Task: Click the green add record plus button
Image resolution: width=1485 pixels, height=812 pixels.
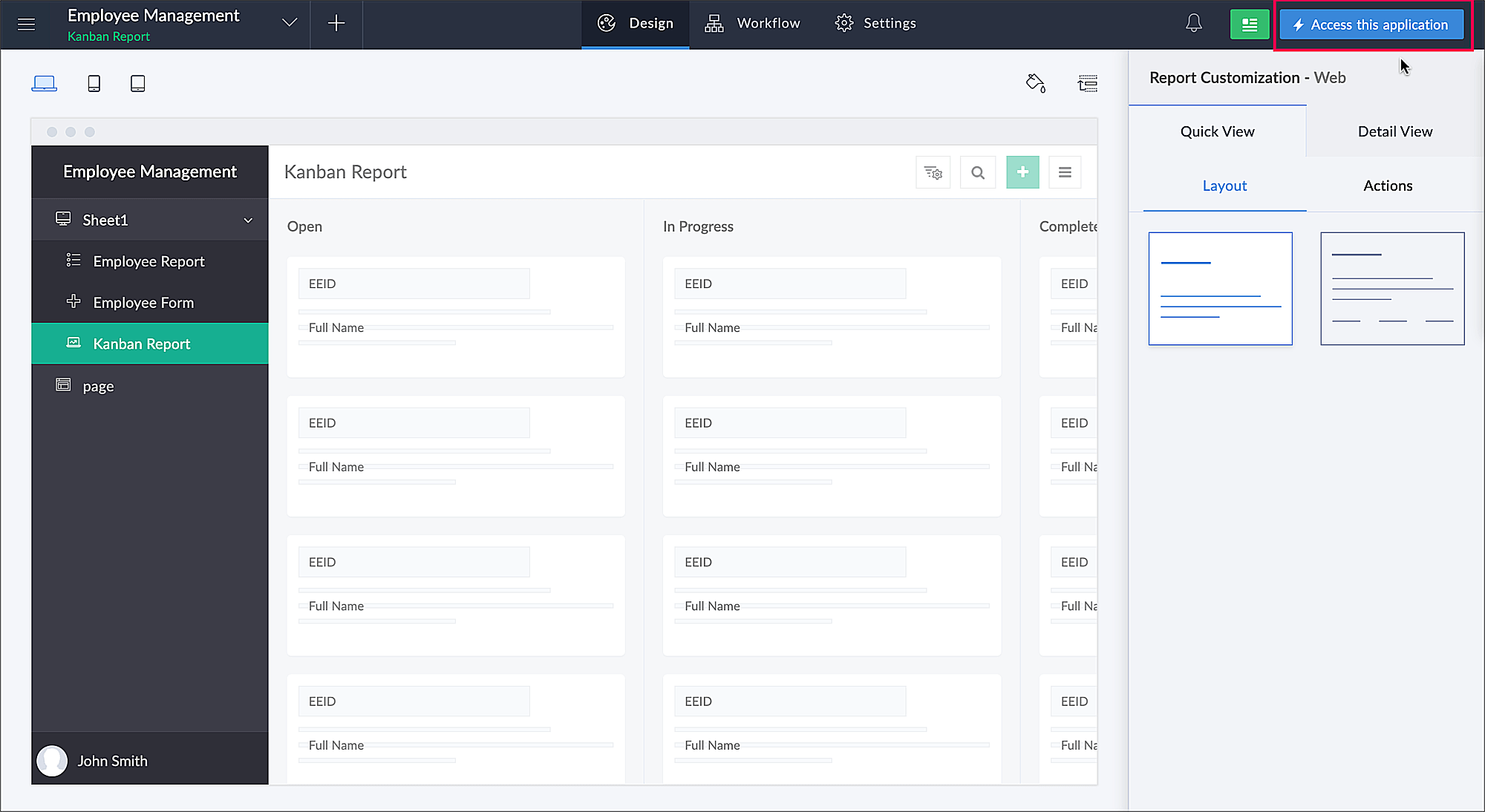Action: 1022,172
